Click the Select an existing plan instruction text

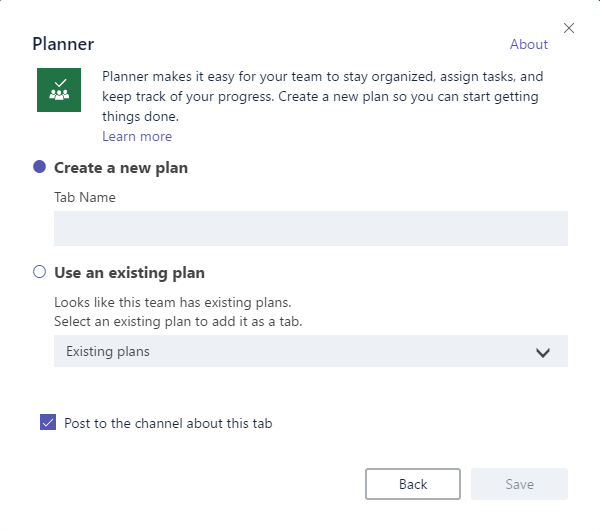point(178,321)
